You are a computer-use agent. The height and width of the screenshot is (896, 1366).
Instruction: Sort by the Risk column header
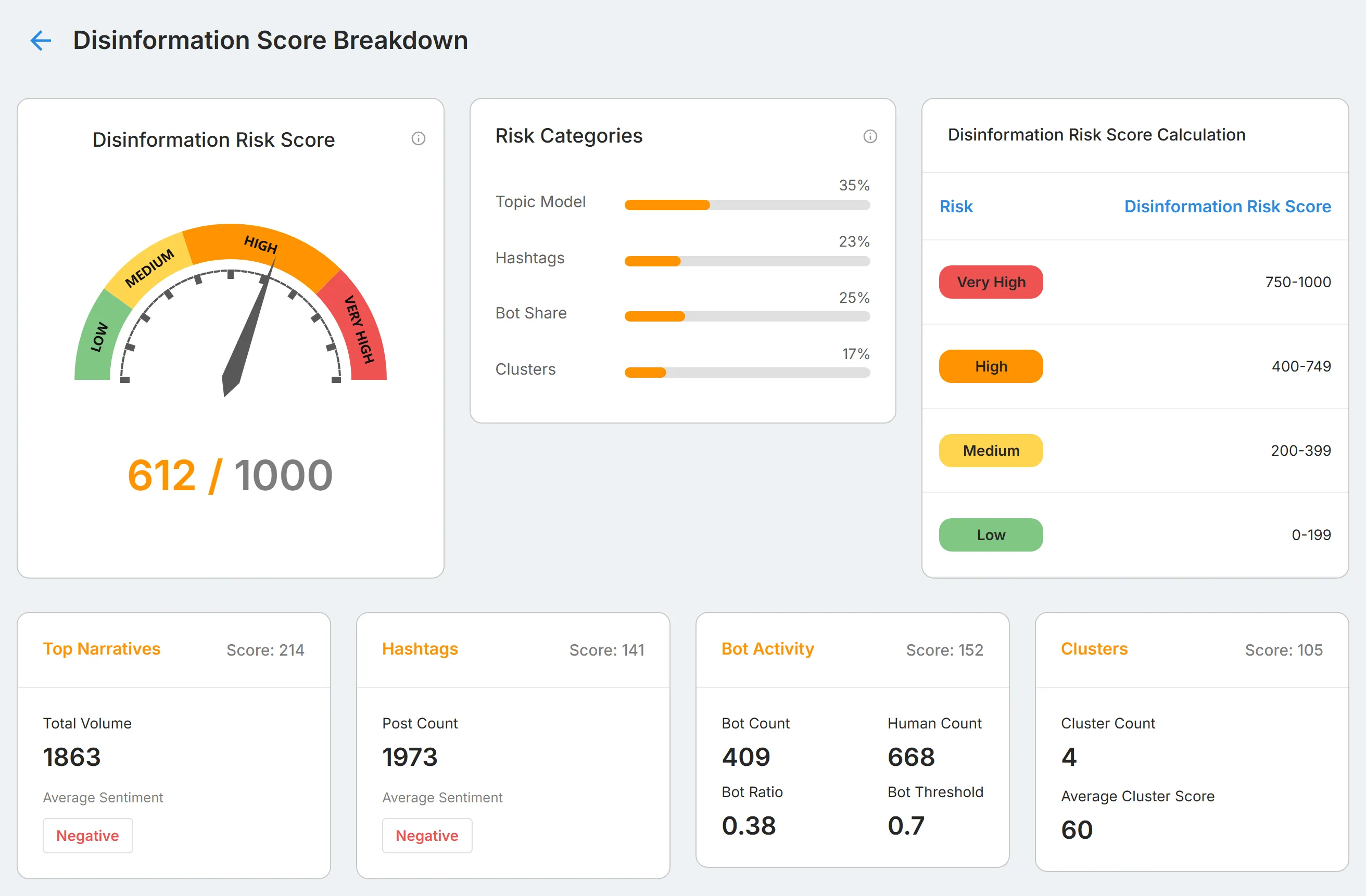coord(956,207)
